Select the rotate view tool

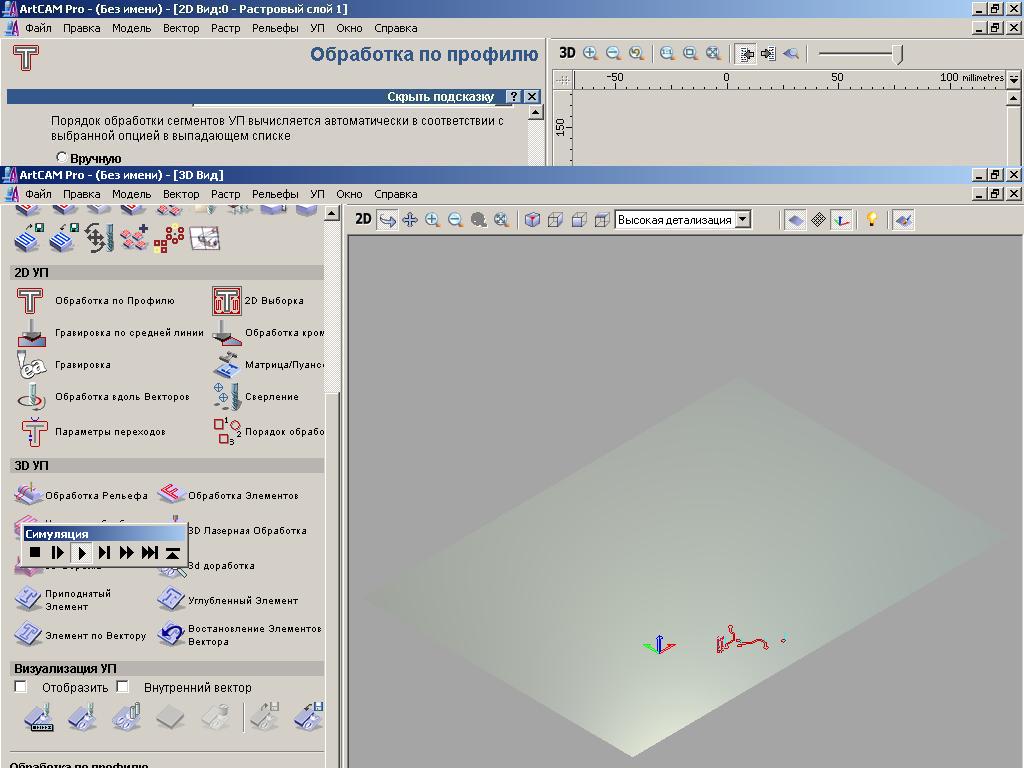click(x=387, y=220)
